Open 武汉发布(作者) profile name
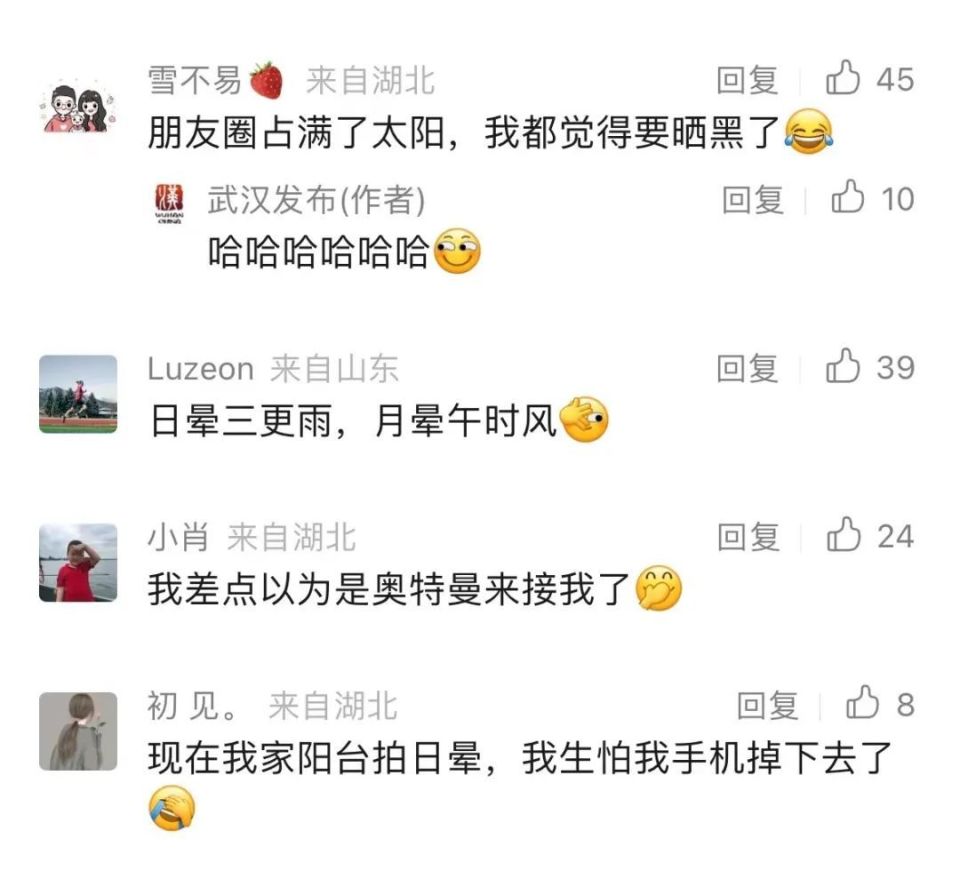The image size is (960, 887). tap(316, 200)
